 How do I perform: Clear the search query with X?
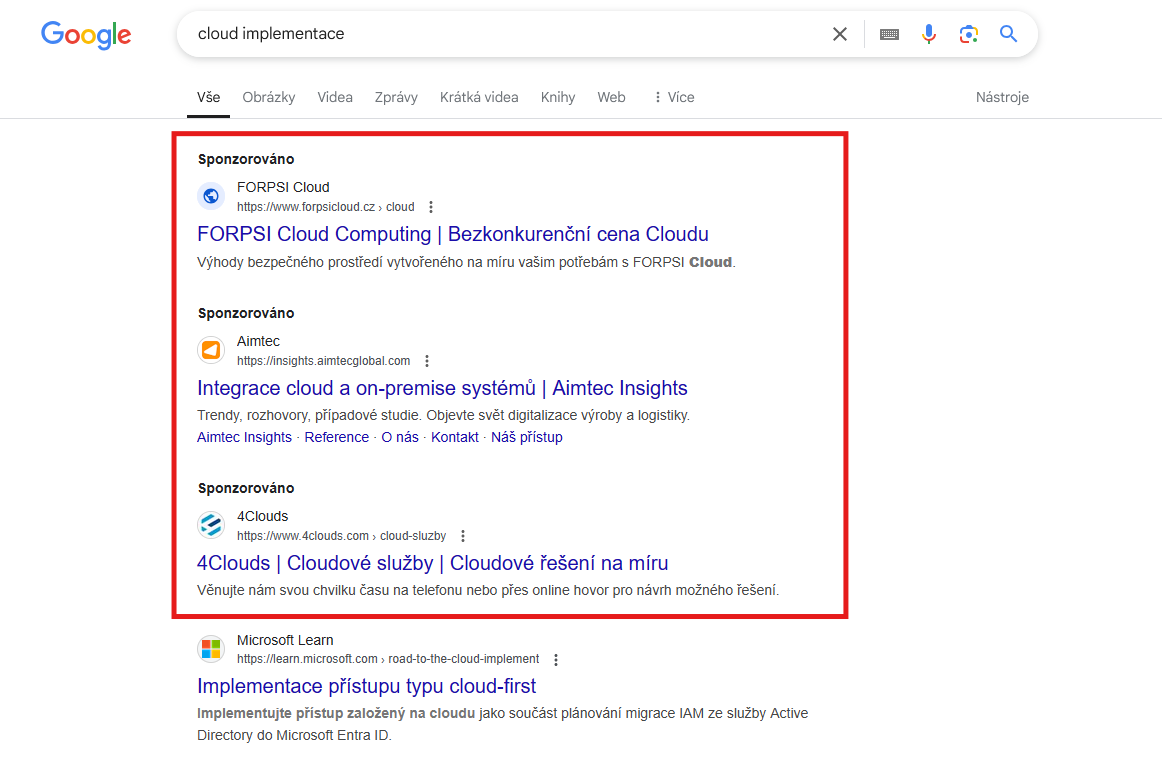coord(840,34)
